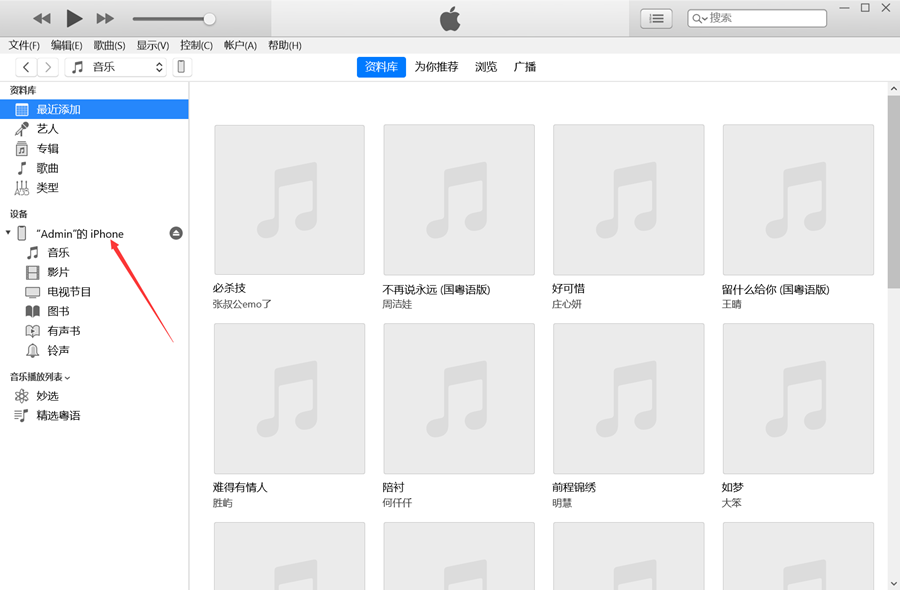
Task: Click the 留什么给你 (国粤语版) album cover
Action: click(x=798, y=200)
